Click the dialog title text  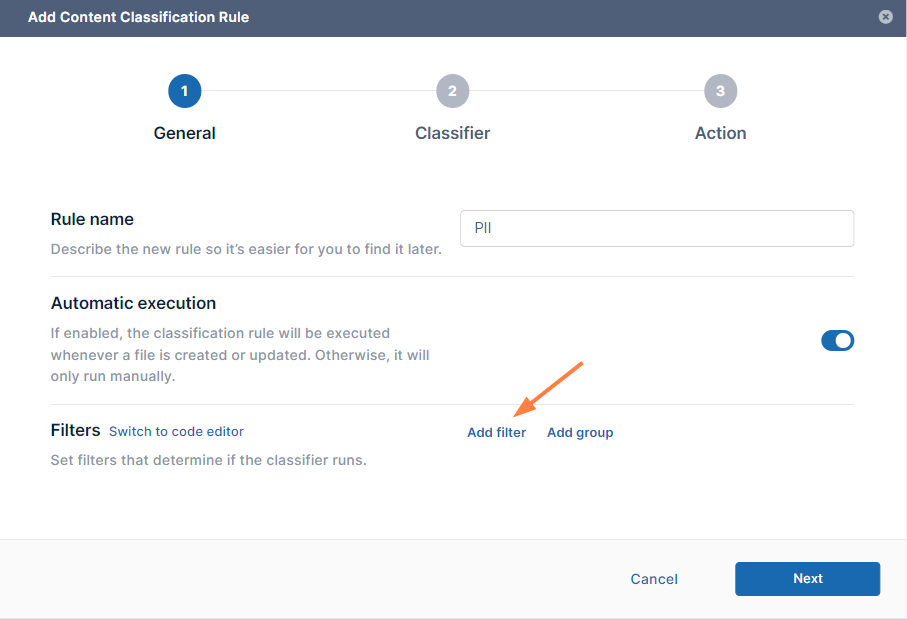138,17
